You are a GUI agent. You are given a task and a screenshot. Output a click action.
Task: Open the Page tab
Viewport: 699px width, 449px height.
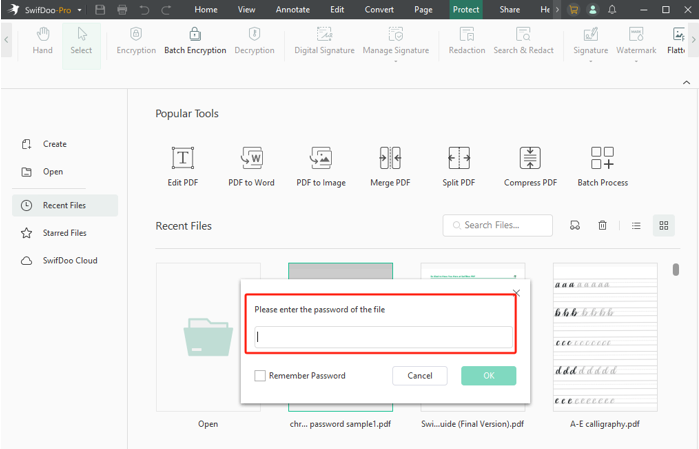tap(423, 9)
